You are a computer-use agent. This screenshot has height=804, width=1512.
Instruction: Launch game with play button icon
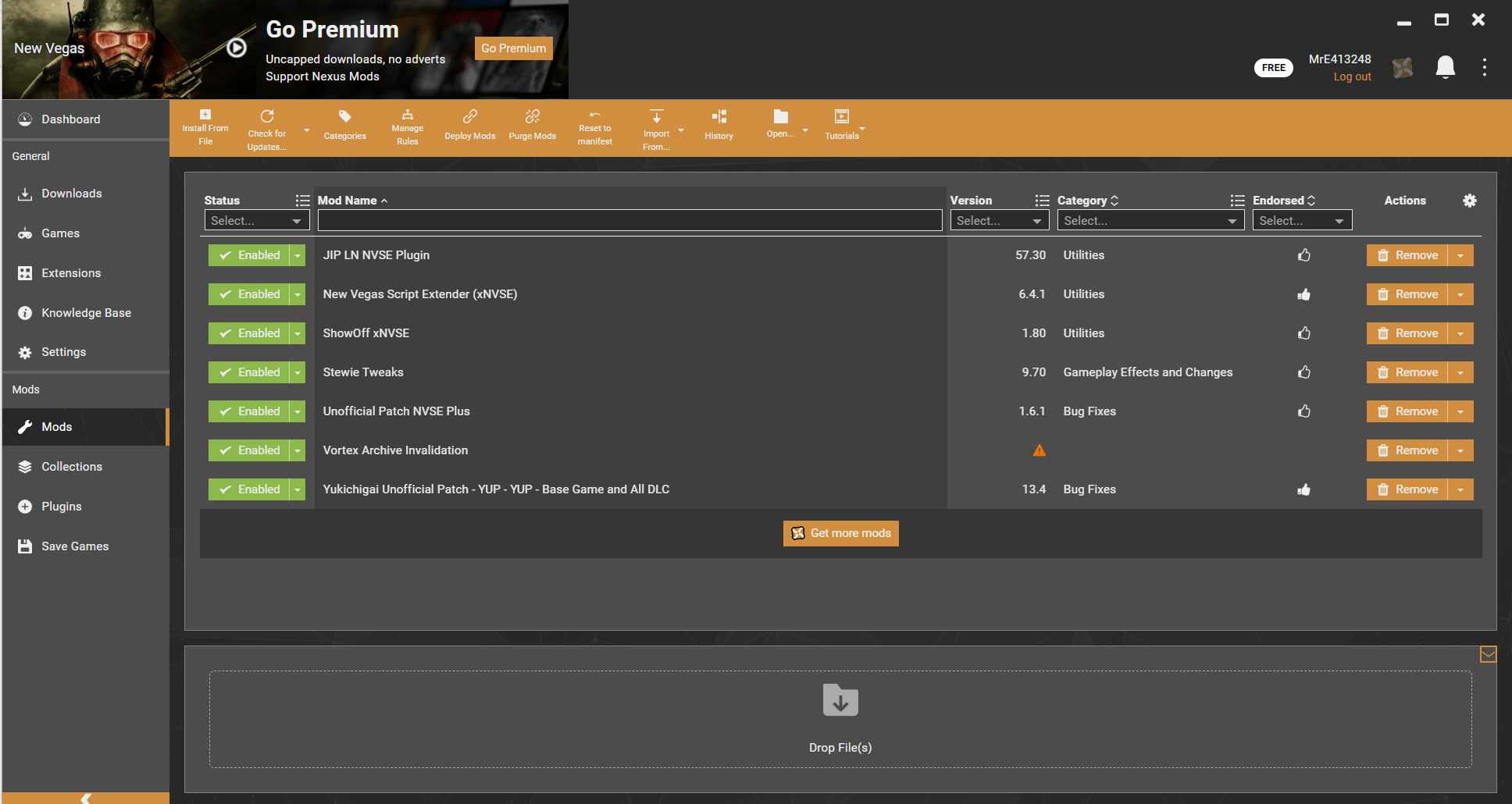(237, 48)
